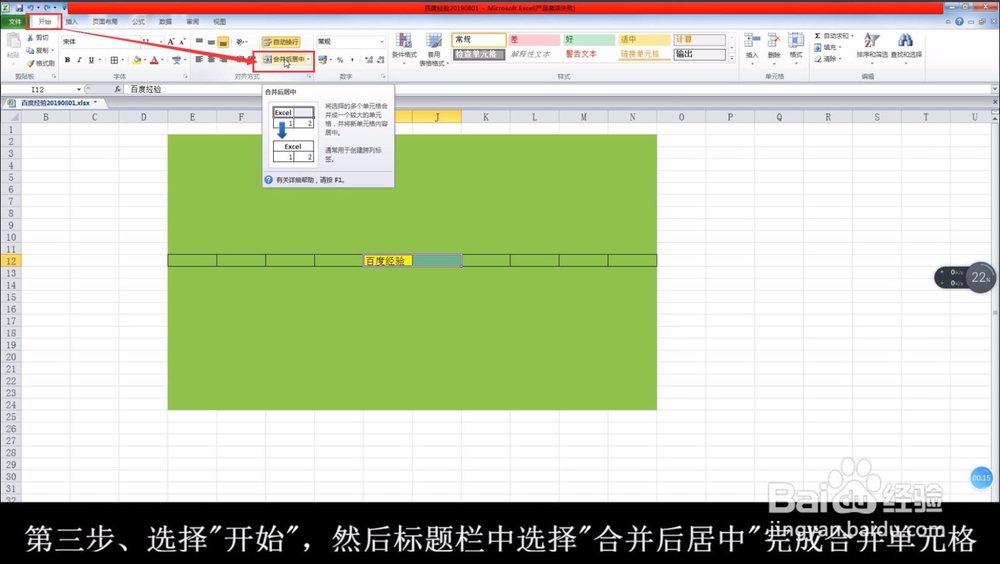Click the cell borders icon
The width and height of the screenshot is (1000, 564).
[x=114, y=60]
